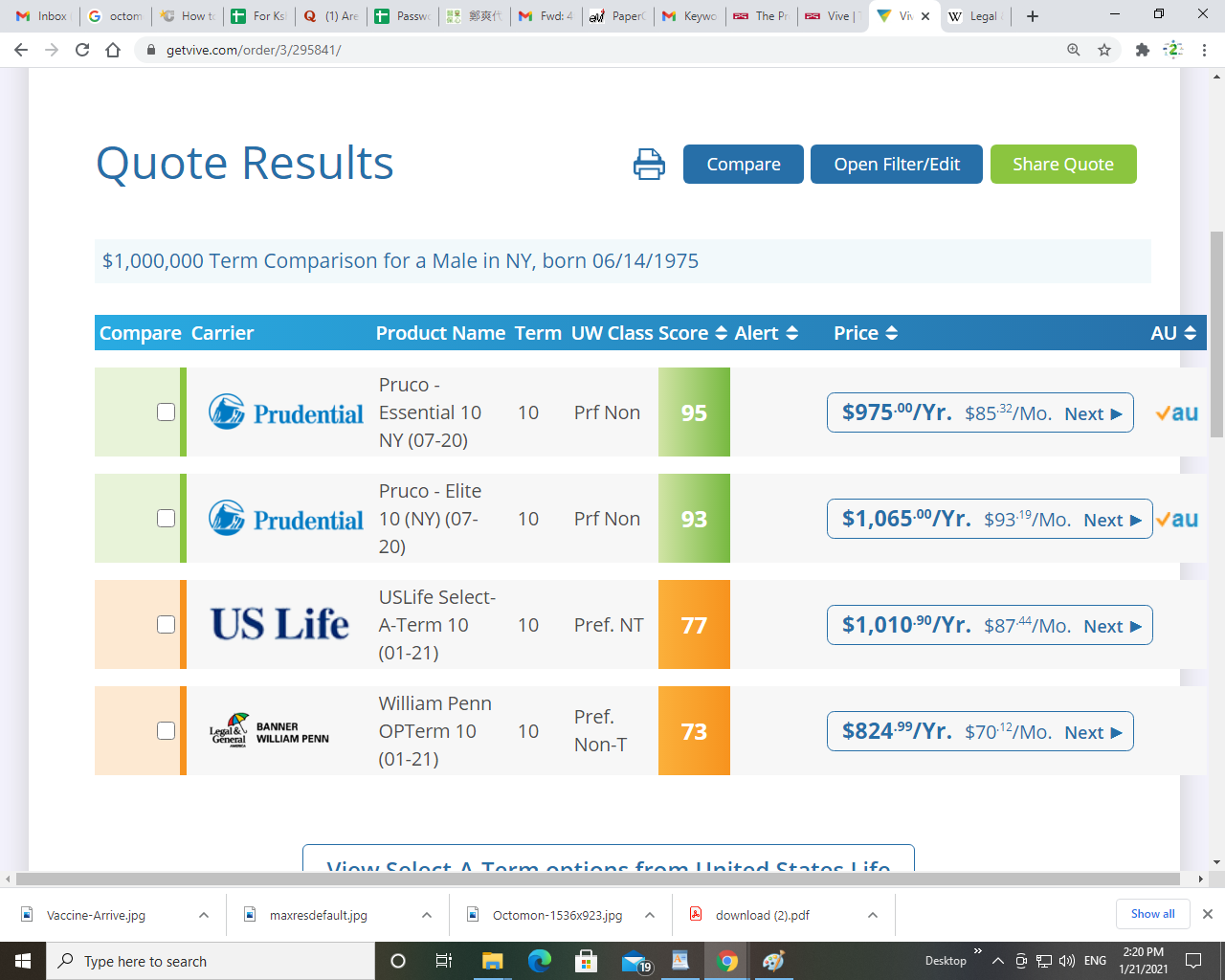Open the Filter/Edit panel

[x=897, y=164]
